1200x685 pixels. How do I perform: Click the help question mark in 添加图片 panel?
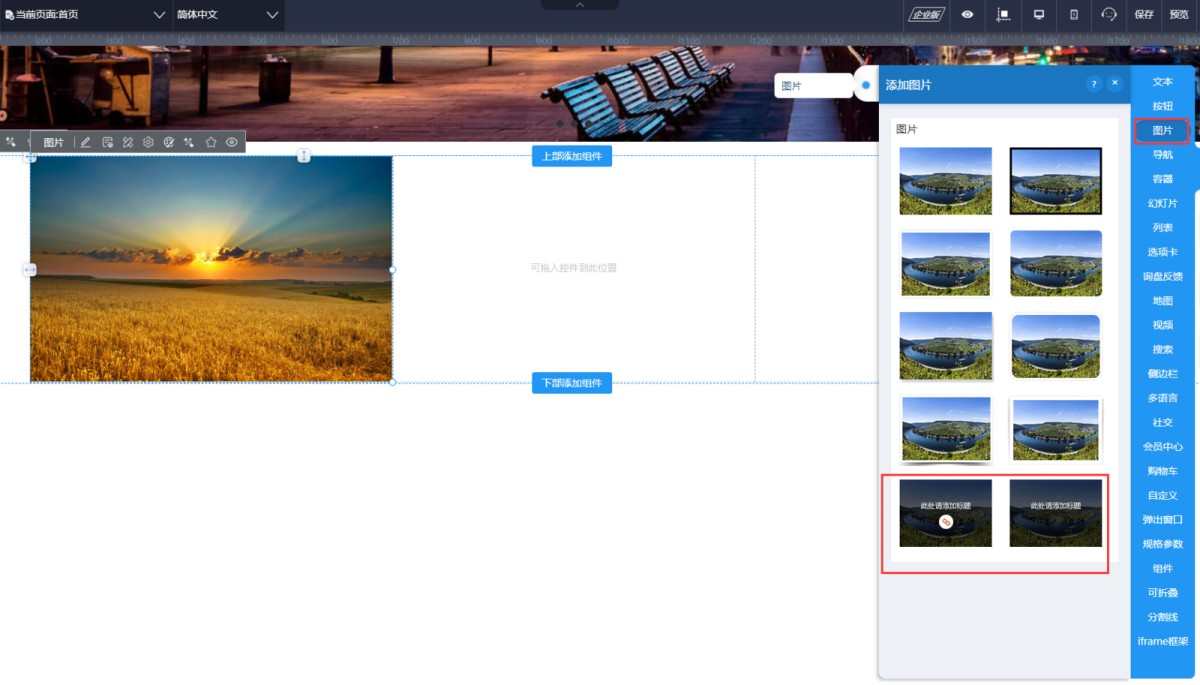click(1094, 84)
